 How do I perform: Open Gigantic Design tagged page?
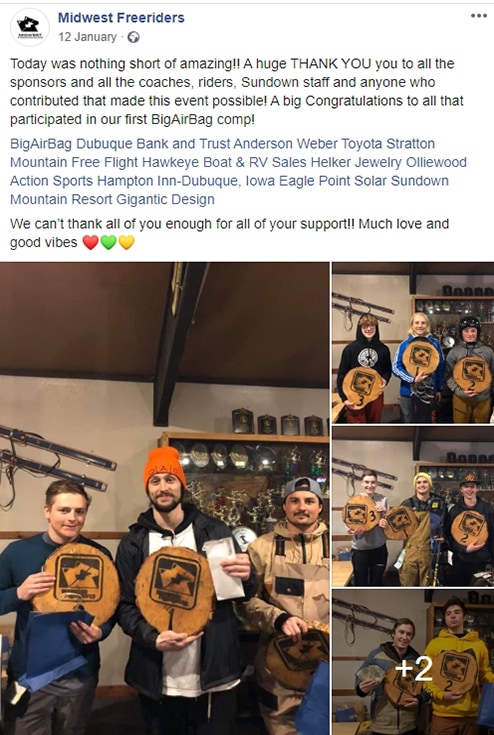165,200
